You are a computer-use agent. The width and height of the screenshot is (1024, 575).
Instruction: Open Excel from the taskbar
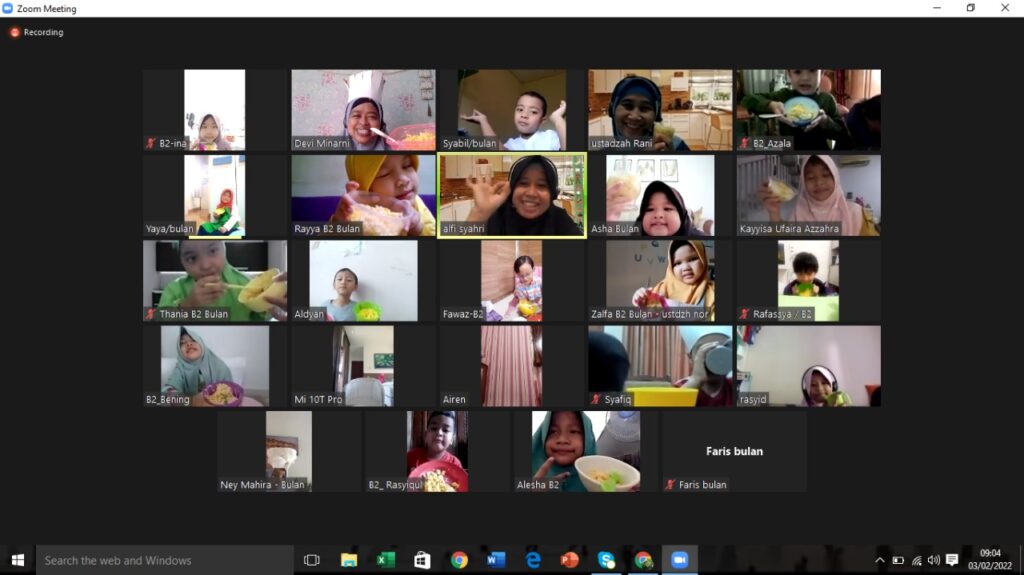point(385,560)
